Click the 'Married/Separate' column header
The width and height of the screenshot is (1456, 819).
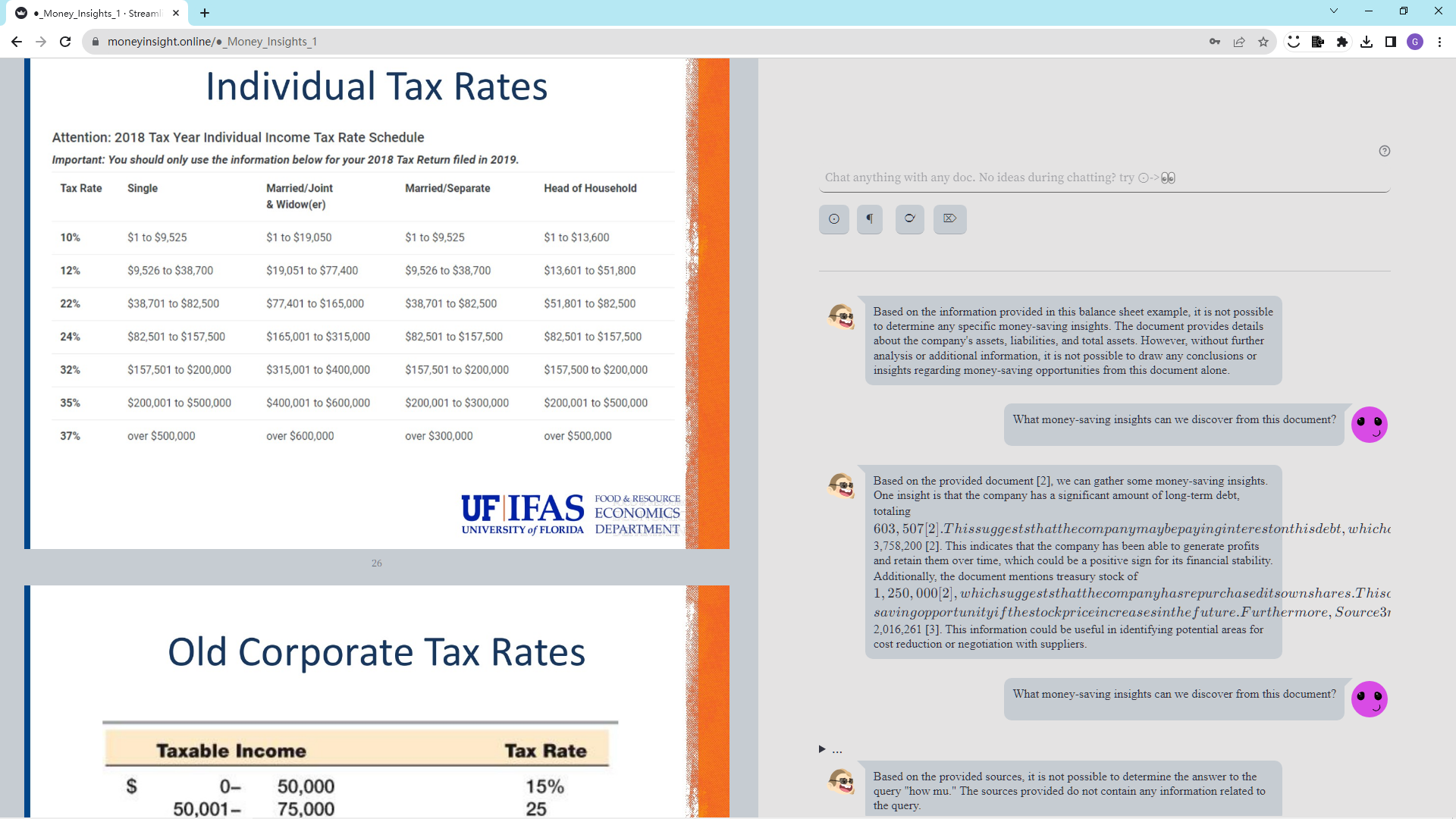click(x=447, y=188)
